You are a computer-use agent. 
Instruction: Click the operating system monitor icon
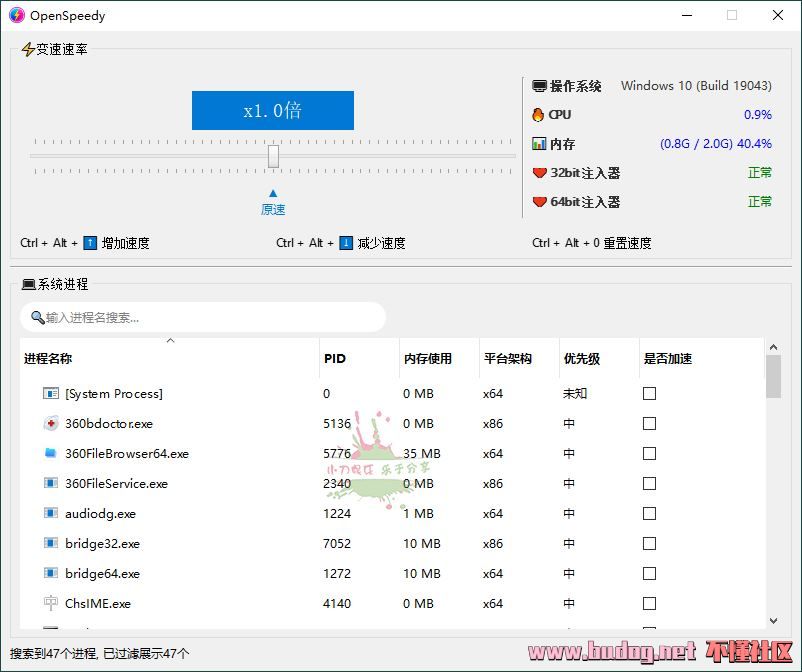click(x=539, y=87)
